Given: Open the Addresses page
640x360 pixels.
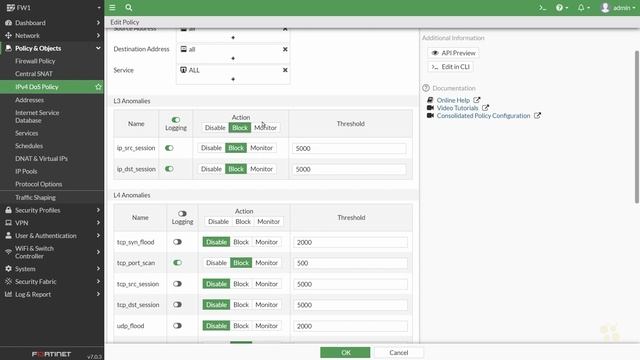Looking at the screenshot, I should click(x=29, y=100).
